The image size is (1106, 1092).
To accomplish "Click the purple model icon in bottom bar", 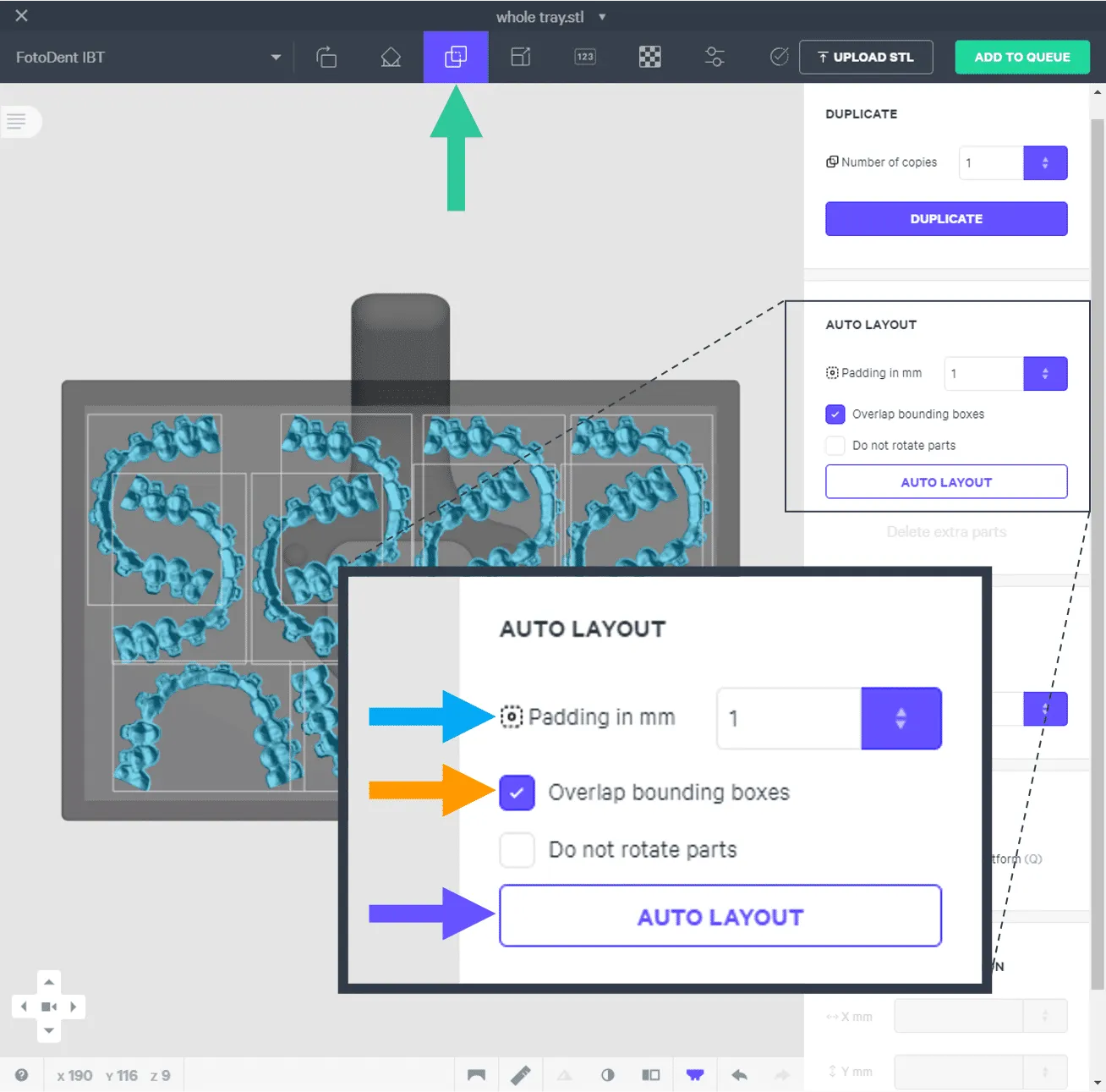I will 695,1075.
